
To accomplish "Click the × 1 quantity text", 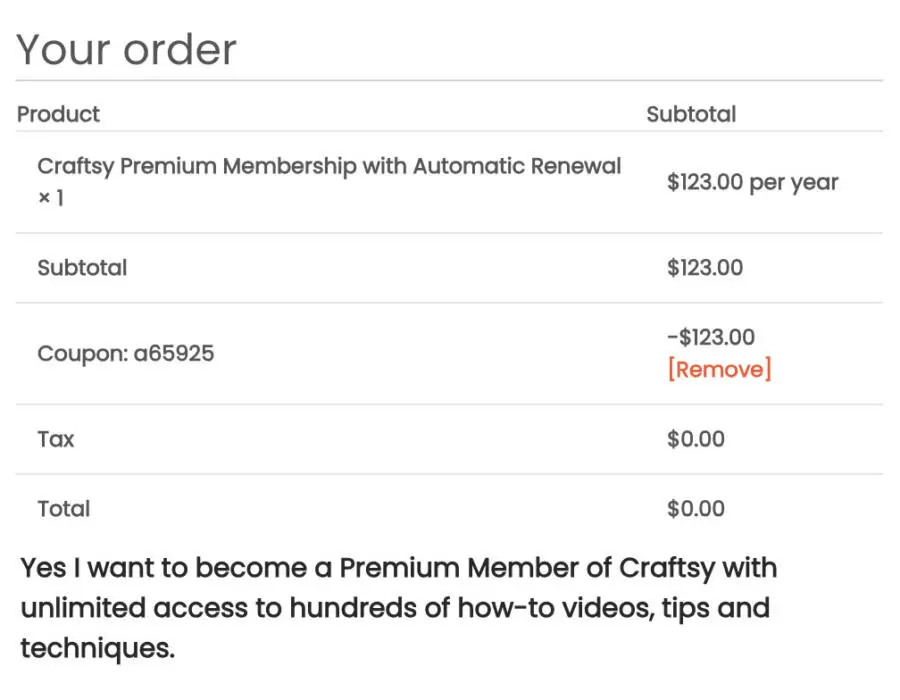I will click(51, 198).
